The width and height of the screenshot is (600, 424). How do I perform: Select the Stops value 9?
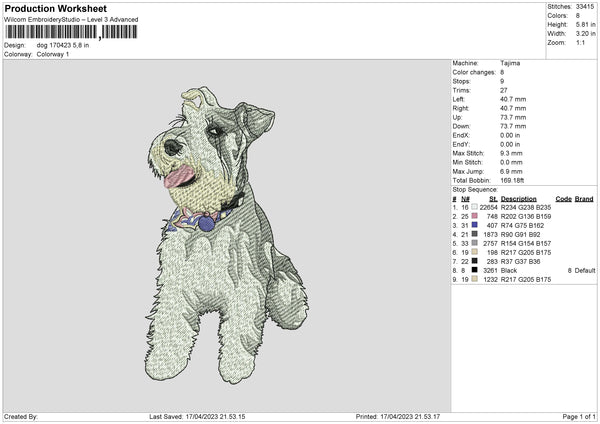pyautogui.click(x=502, y=81)
